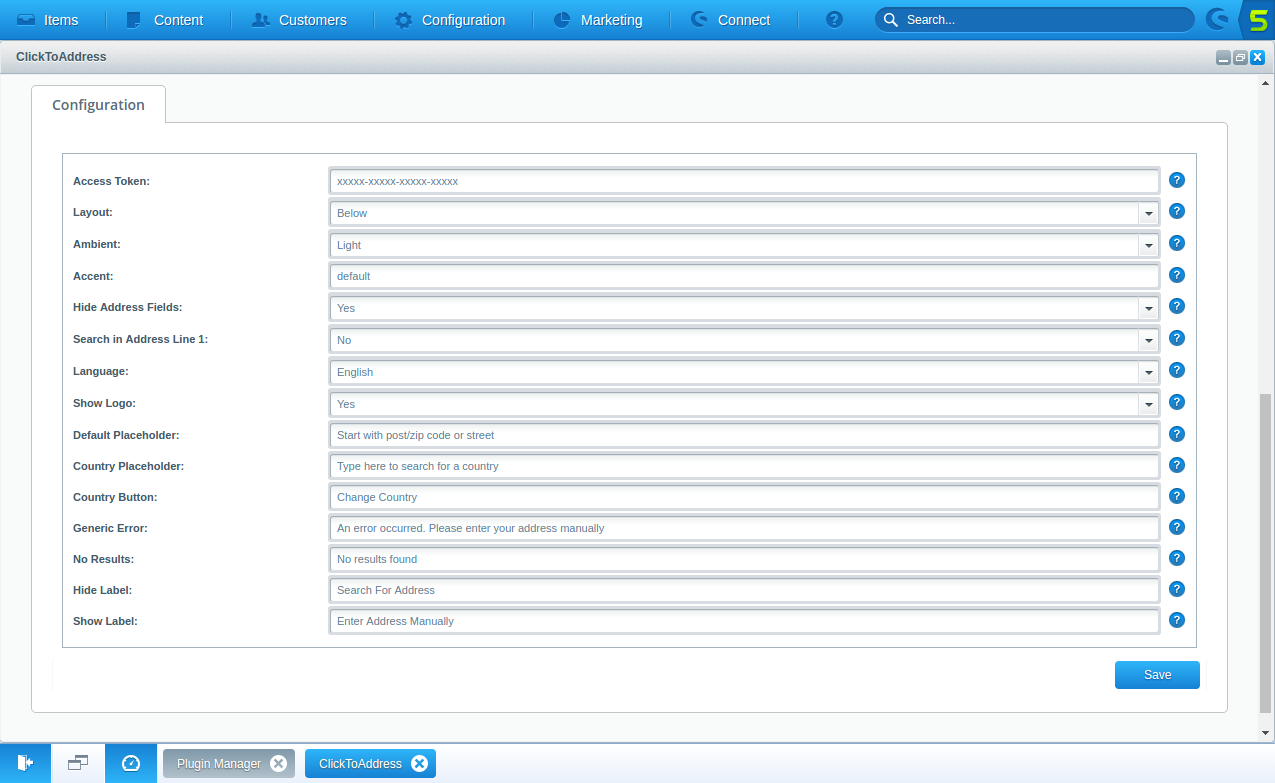Open help for Ambient setting
The height and width of the screenshot is (783, 1275).
click(1177, 243)
